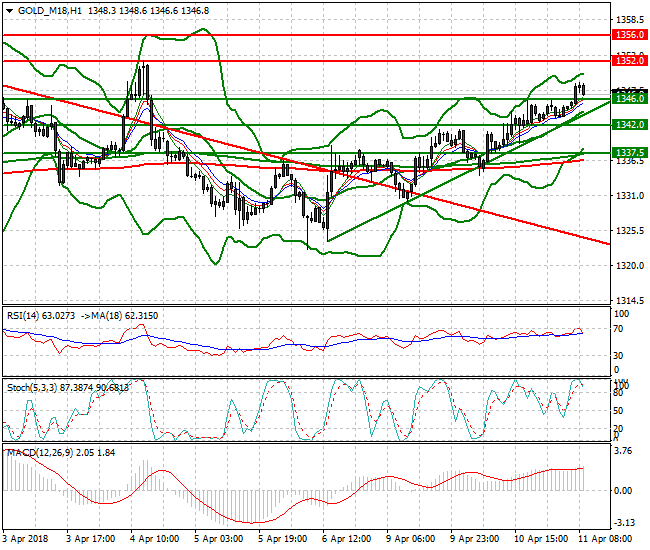Click the small triangle beside the GOLD_M18,H1 title
The width and height of the screenshot is (650, 550).
[x=7, y=9]
